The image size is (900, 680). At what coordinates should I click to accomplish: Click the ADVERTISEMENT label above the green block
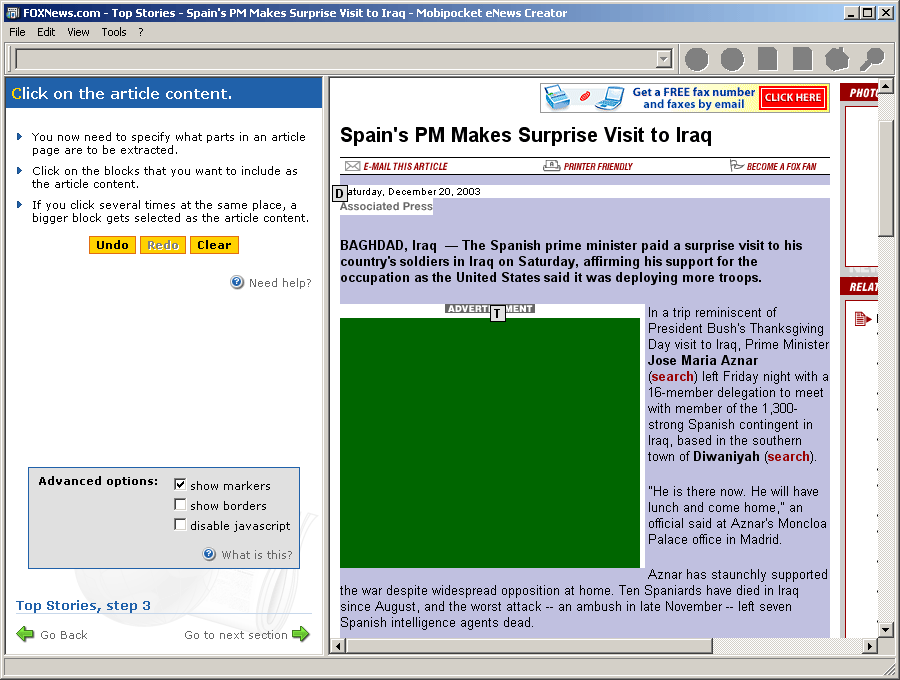pyautogui.click(x=490, y=309)
